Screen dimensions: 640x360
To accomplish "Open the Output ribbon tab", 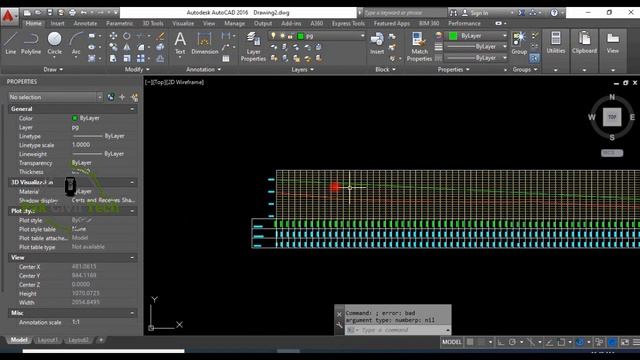I will 263,23.
